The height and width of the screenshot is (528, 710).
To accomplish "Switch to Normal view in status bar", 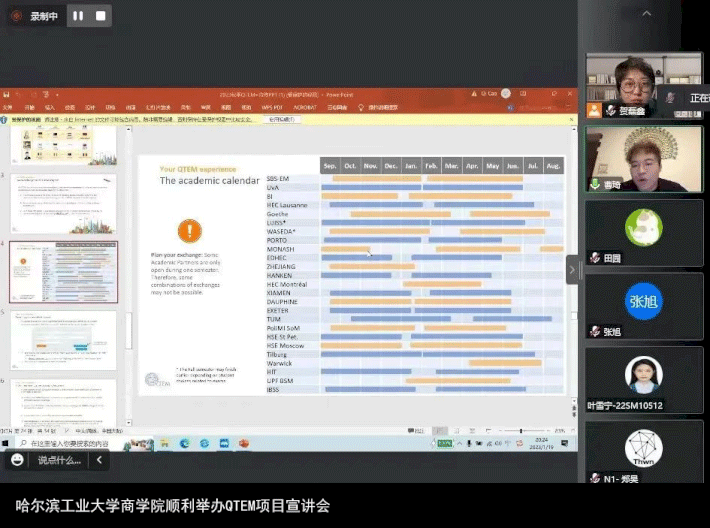I will (440, 431).
